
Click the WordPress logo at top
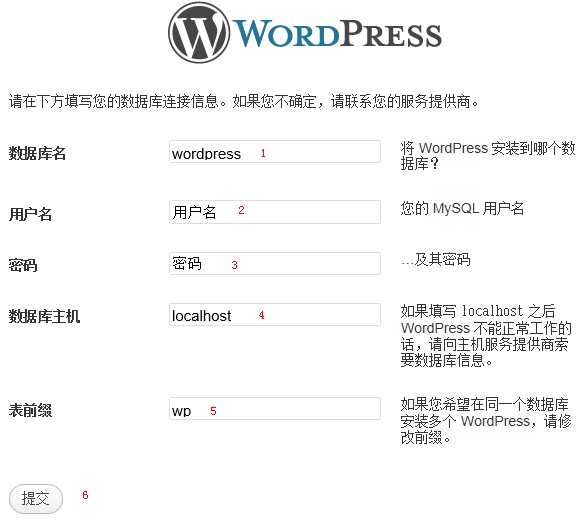(305, 33)
